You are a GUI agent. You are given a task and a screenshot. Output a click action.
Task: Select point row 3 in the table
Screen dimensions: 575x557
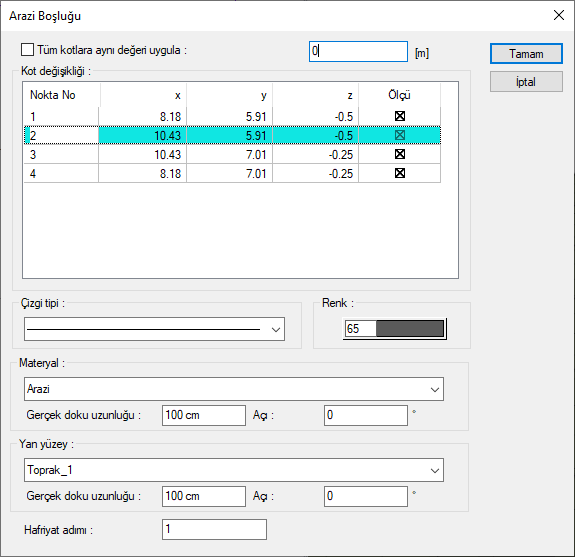(x=232, y=154)
